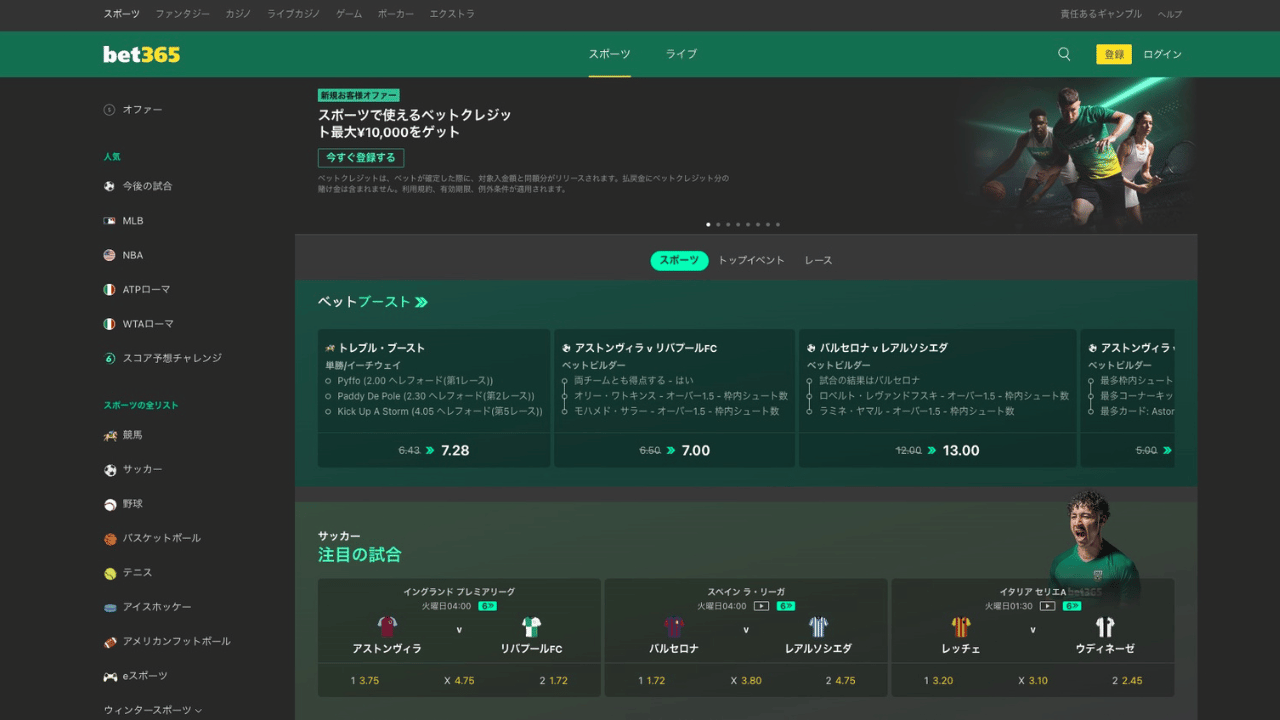Click the soccer ball icon beside 今後の試合
Image resolution: width=1280 pixels, height=720 pixels.
pos(110,186)
